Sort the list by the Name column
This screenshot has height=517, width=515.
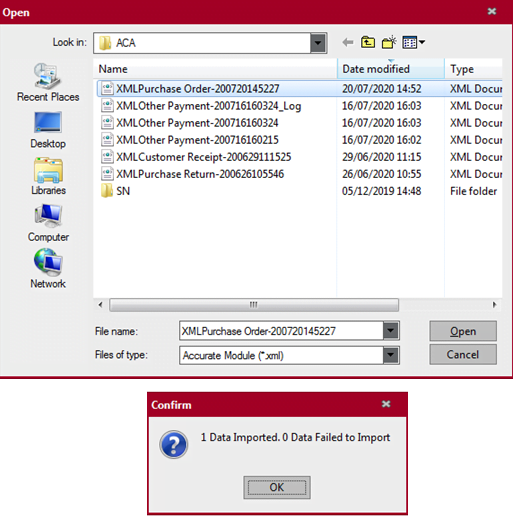[215, 69]
